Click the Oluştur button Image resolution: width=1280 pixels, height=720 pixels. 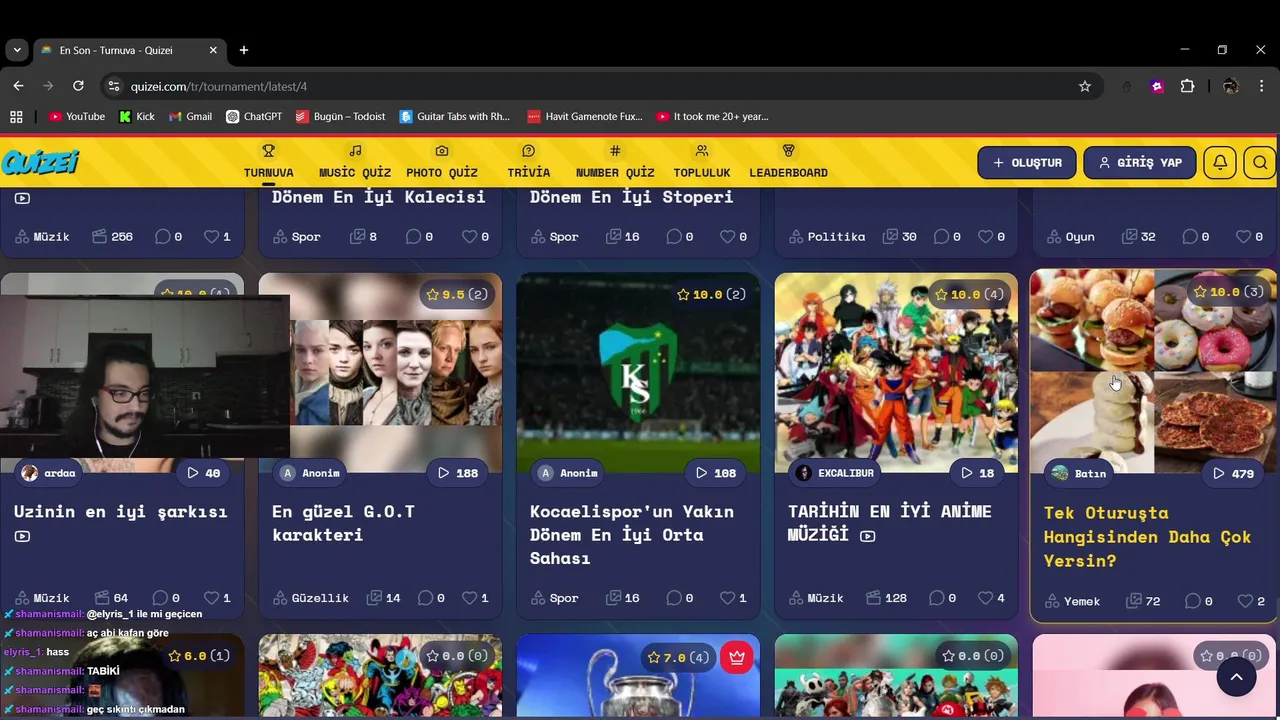pos(1027,162)
